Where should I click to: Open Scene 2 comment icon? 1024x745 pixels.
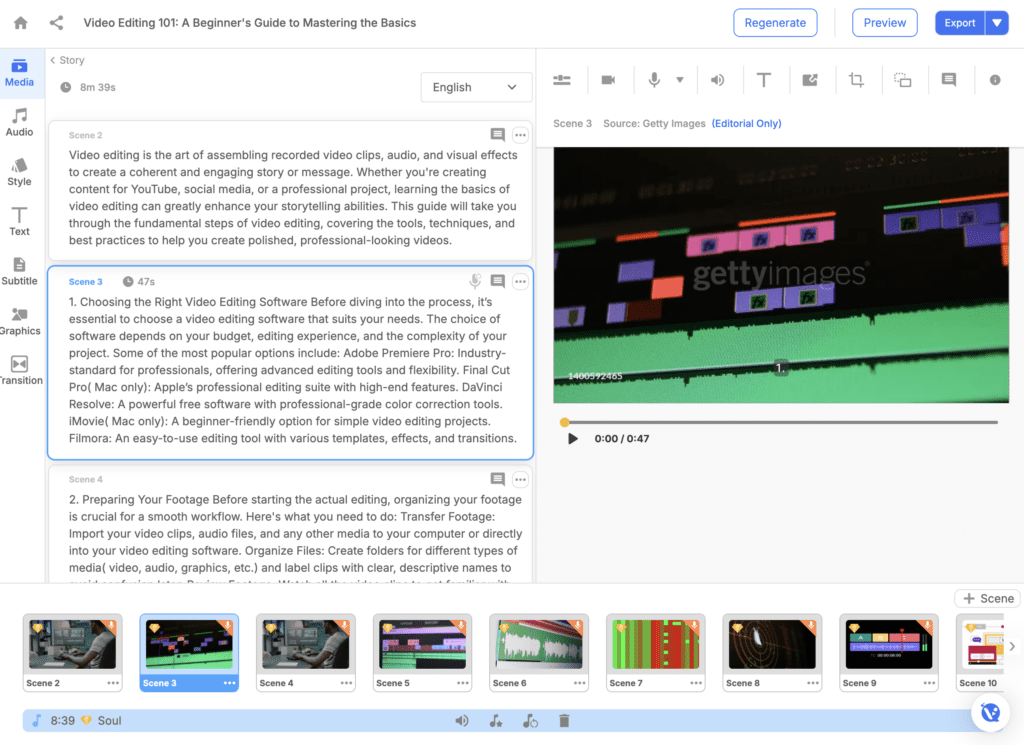click(x=498, y=135)
